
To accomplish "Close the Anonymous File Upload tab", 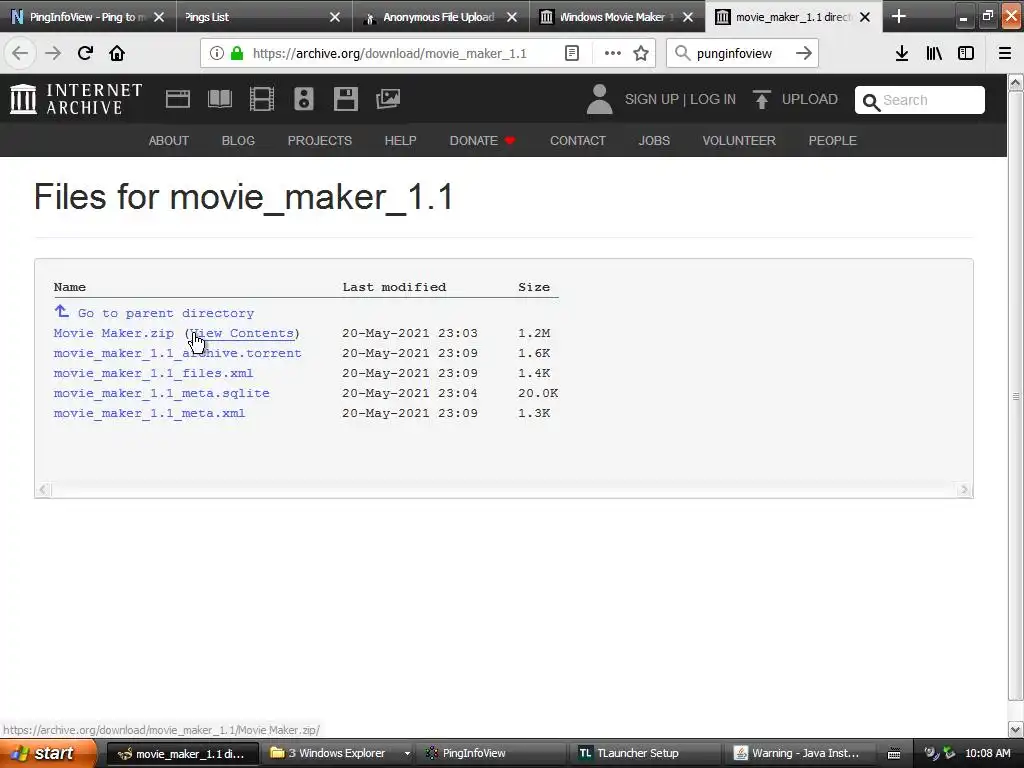I will [x=512, y=17].
